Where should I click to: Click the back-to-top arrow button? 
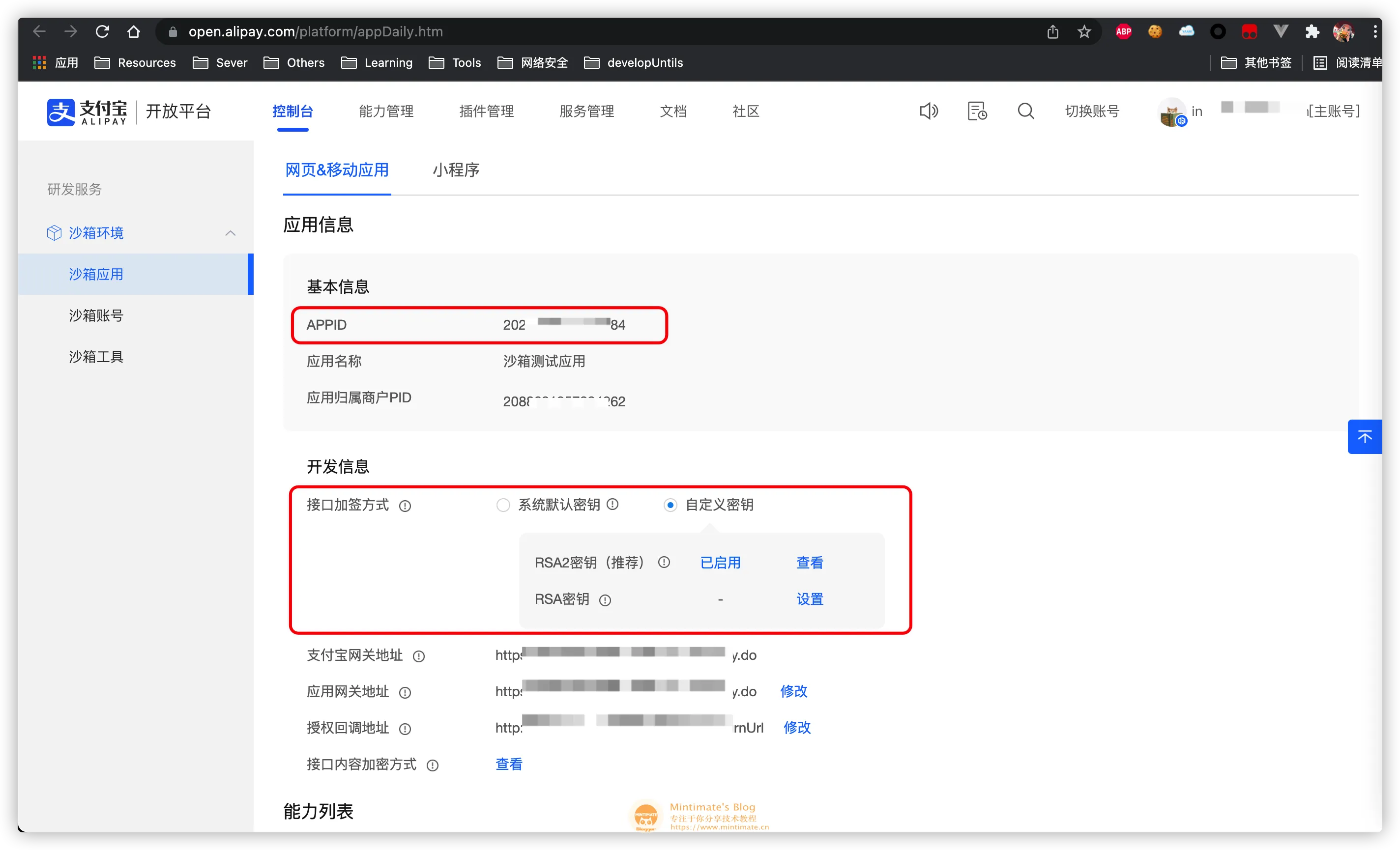pos(1364,437)
